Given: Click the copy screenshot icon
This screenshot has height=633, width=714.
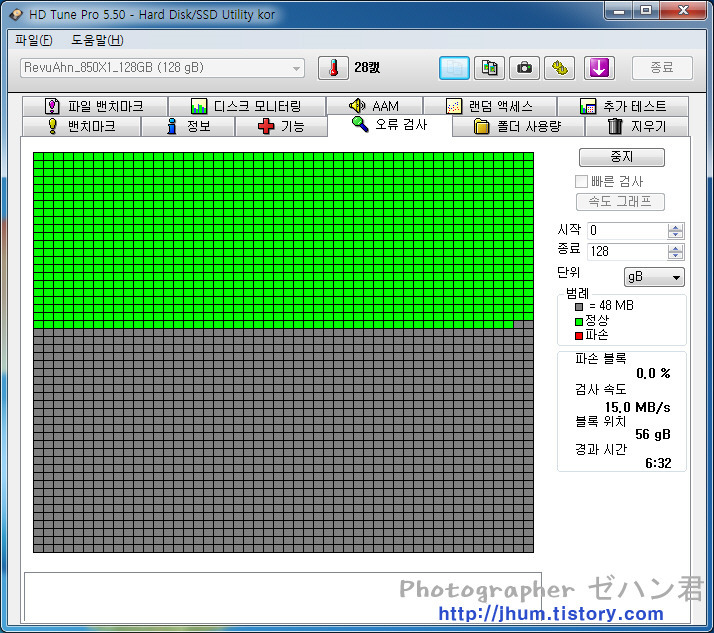Looking at the screenshot, I should pyautogui.click(x=489, y=68).
